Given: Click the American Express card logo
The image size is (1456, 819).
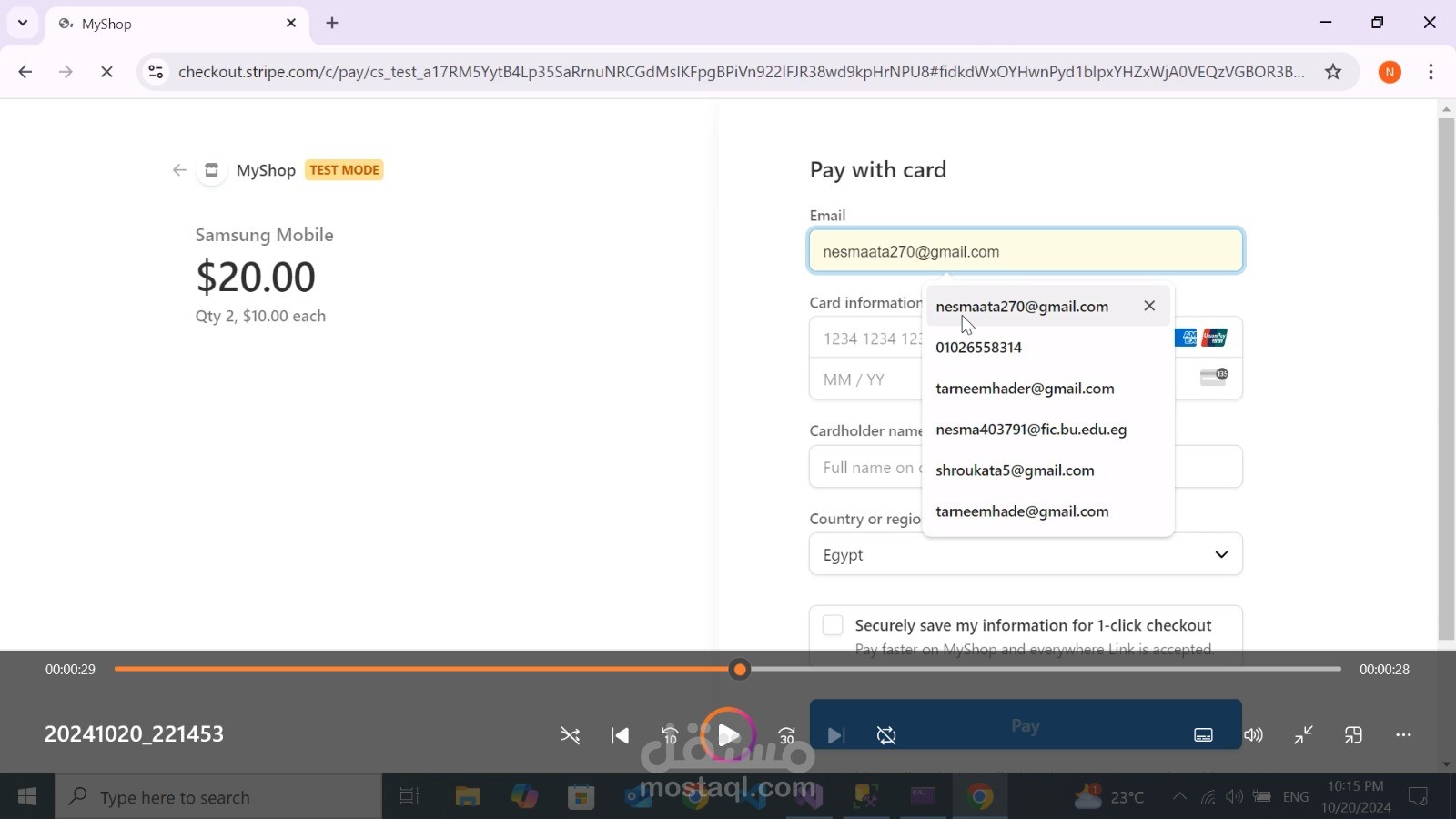Looking at the screenshot, I should click(1186, 338).
